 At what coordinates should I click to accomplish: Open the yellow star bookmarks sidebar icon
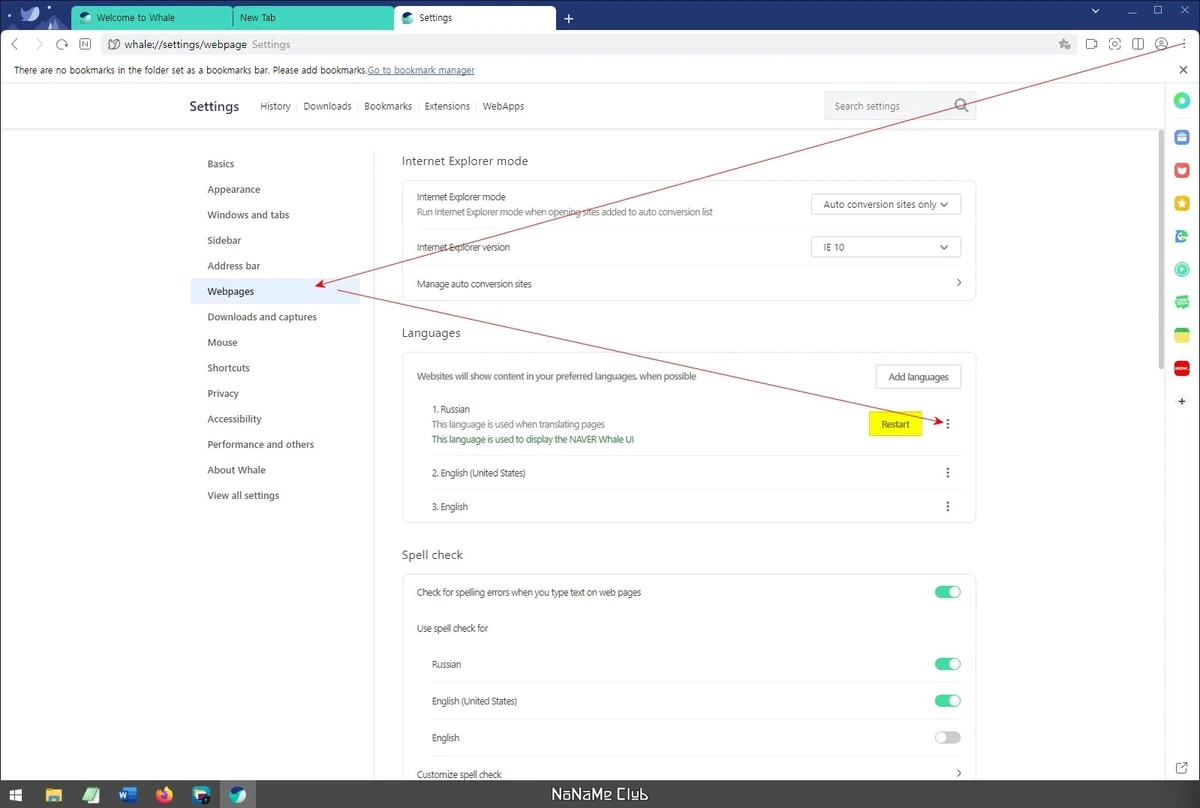(x=1181, y=203)
